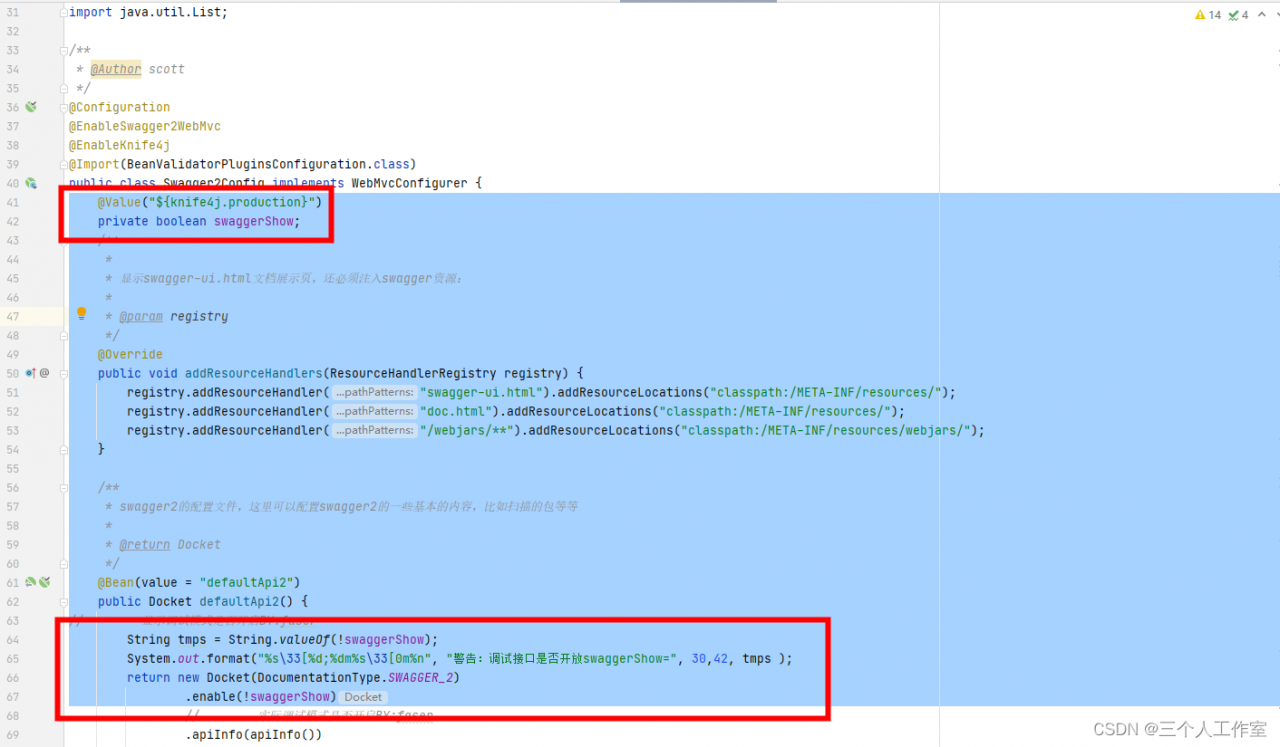Image resolution: width=1280 pixels, height=747 pixels.
Task: Click the @return tag at line 59
Action: coord(144,544)
